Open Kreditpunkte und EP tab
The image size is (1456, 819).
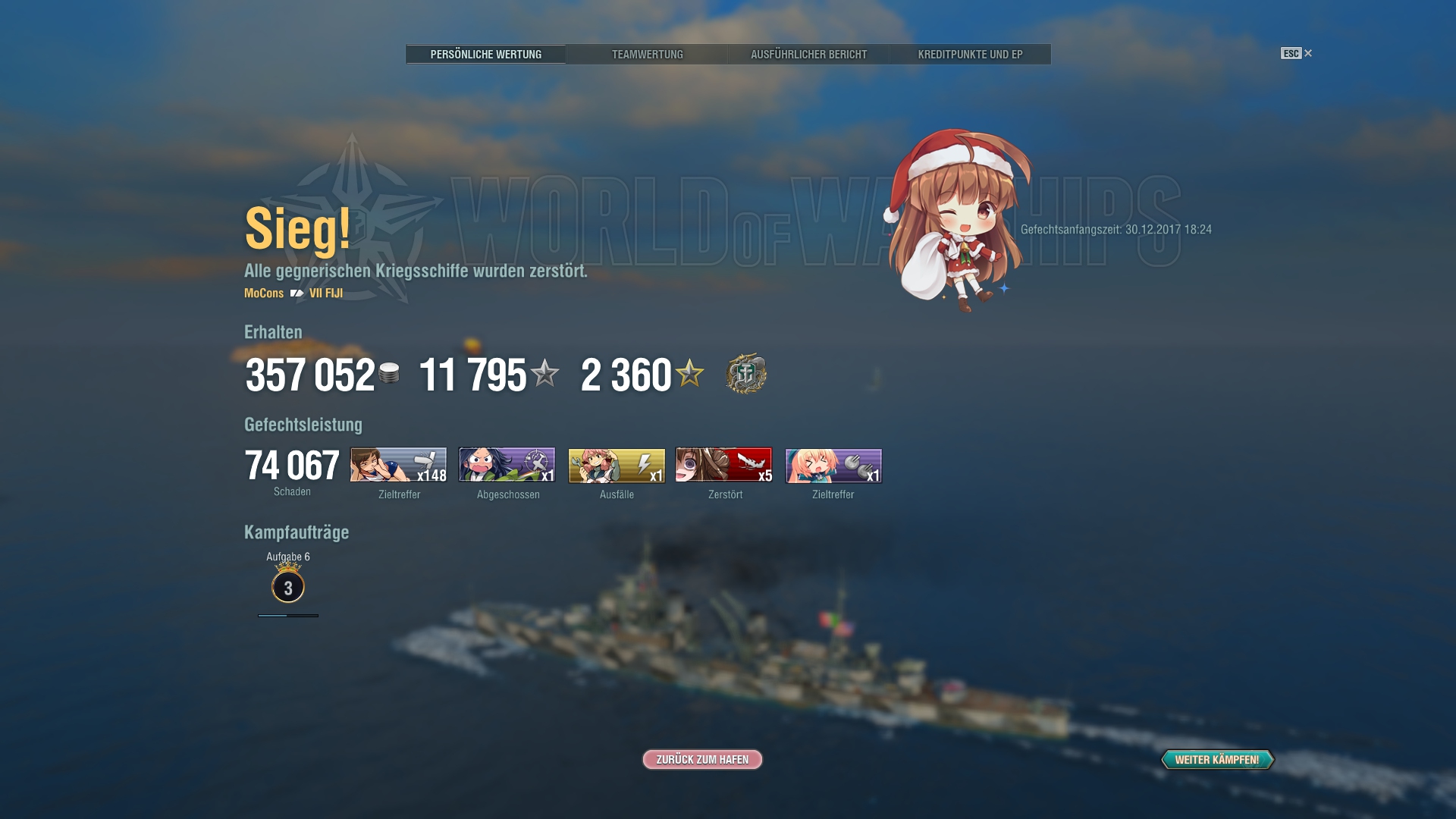click(970, 55)
